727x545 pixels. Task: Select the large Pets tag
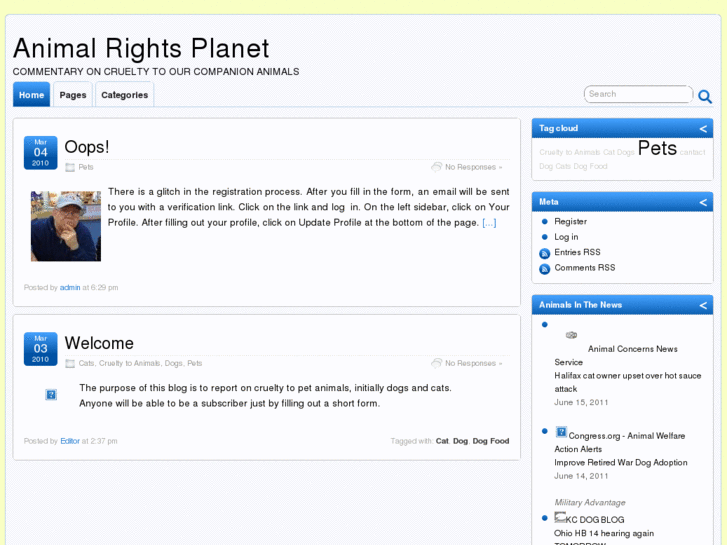tap(657, 148)
